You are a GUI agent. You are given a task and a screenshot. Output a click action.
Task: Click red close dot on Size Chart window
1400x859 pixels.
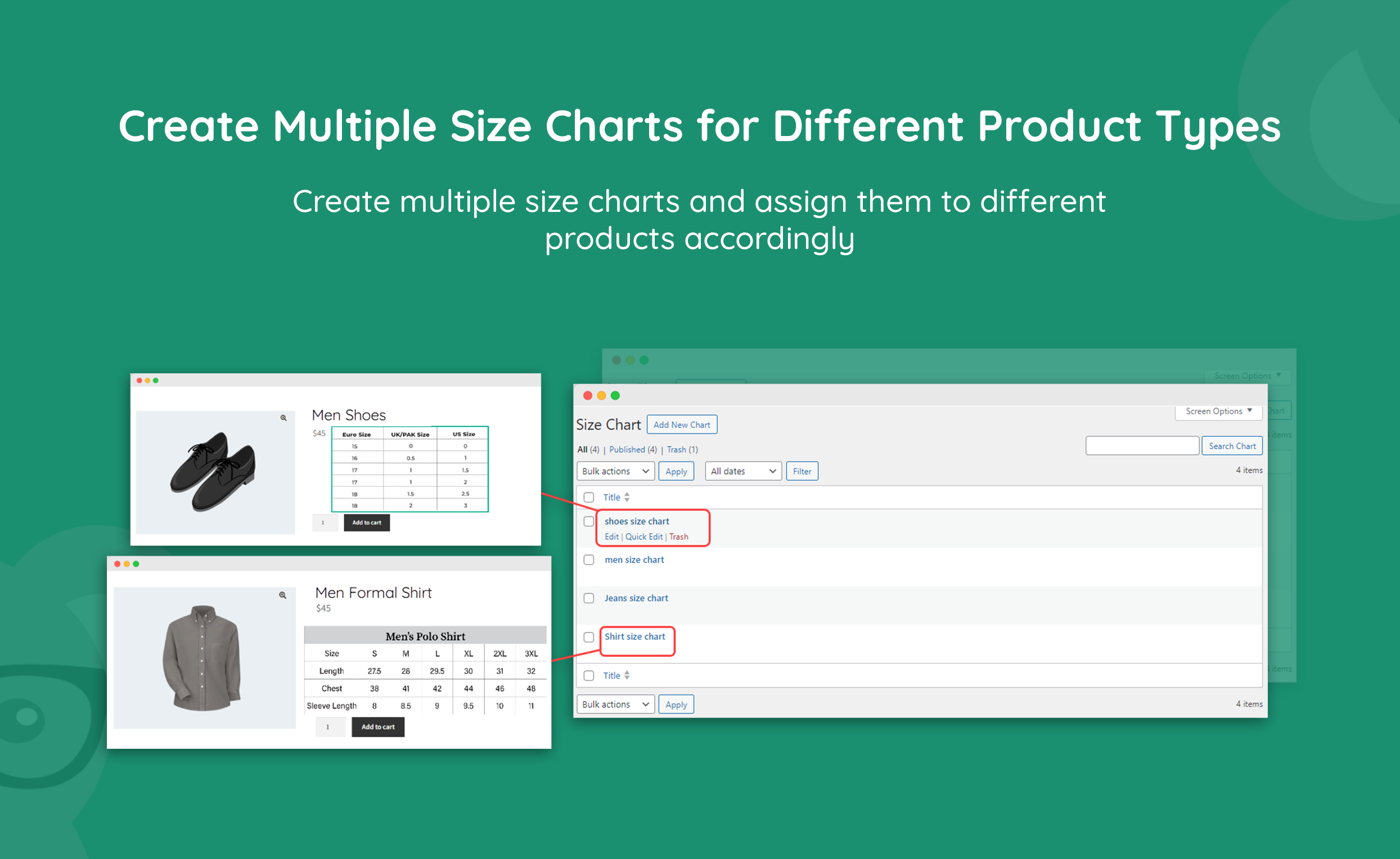588,395
